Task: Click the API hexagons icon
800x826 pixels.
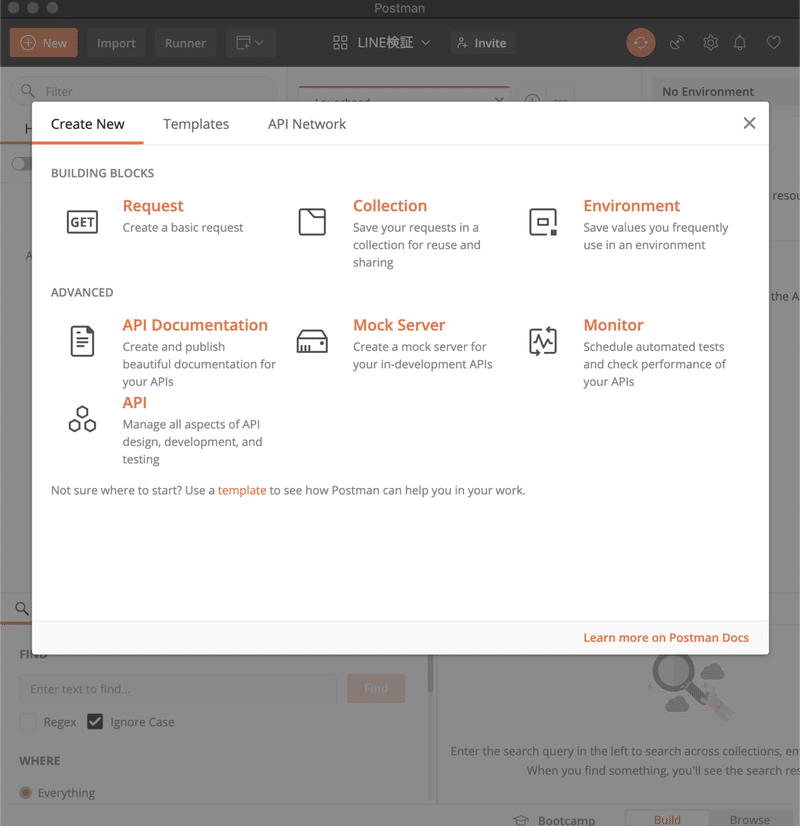Action: click(x=82, y=419)
